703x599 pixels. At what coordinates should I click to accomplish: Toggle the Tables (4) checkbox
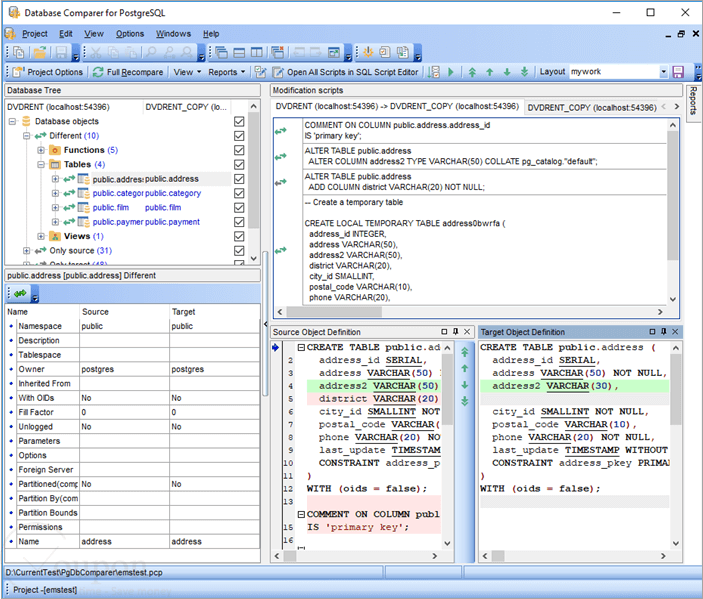click(239, 165)
